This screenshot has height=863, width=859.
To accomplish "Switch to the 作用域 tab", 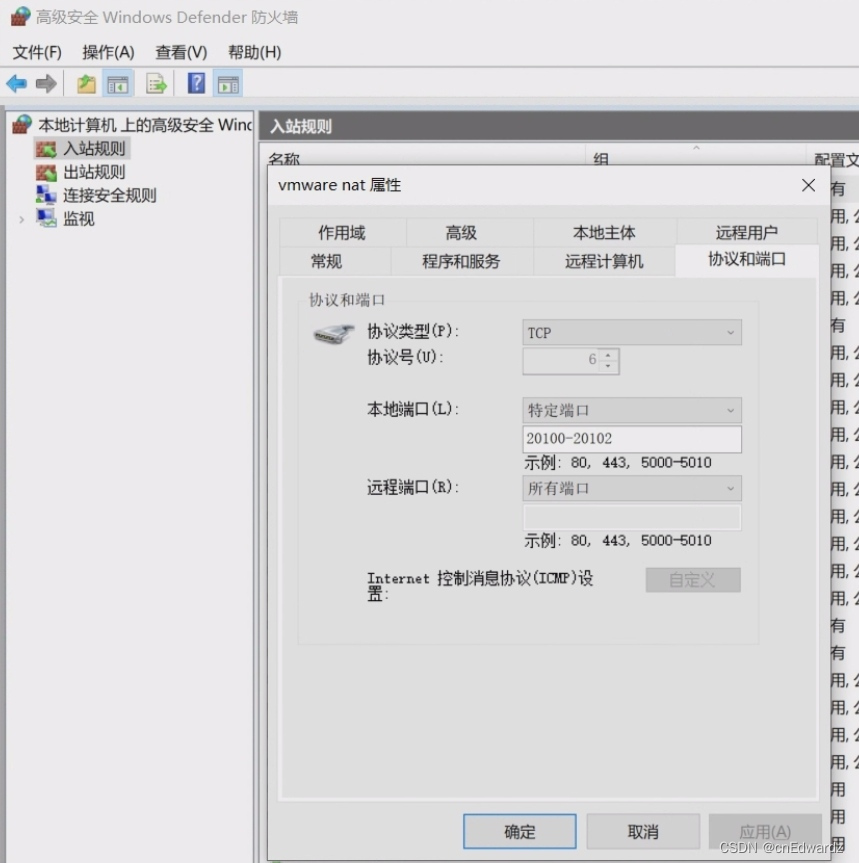I will 342,232.
